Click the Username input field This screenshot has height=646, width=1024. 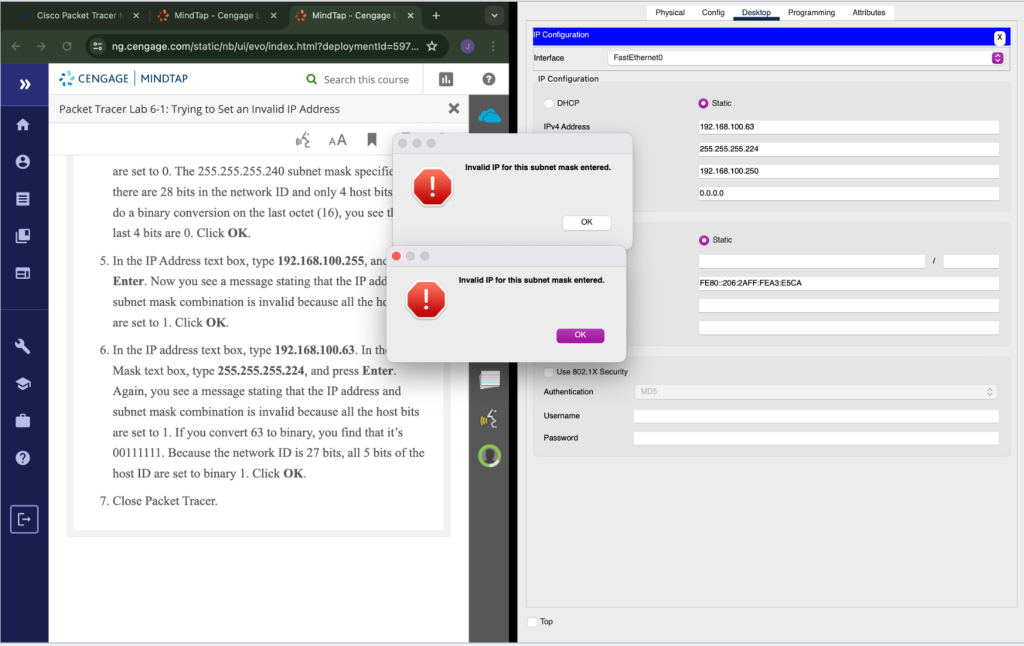(x=816, y=415)
